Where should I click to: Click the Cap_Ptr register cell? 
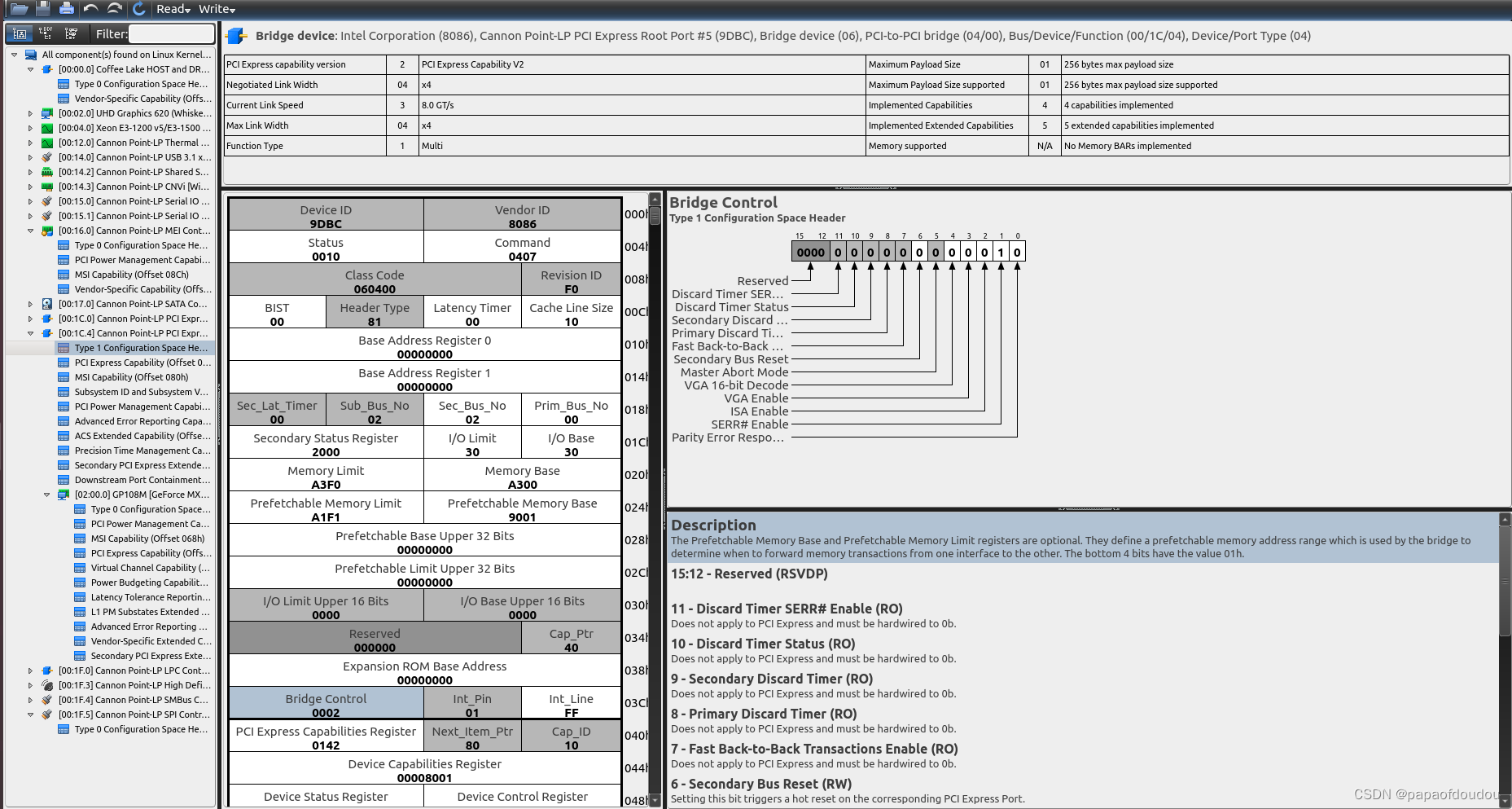[571, 638]
